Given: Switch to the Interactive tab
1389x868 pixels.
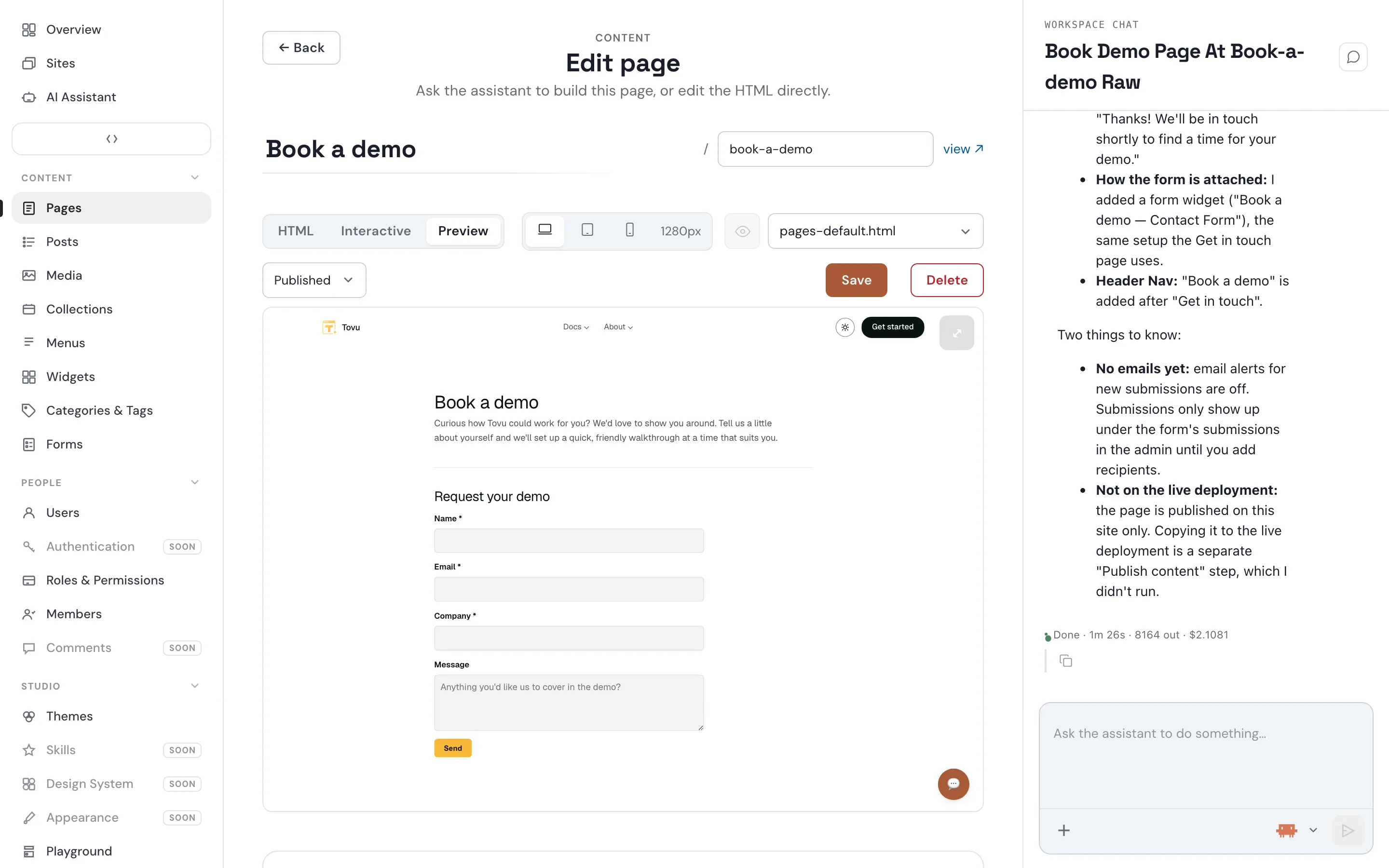Looking at the screenshot, I should 376,231.
